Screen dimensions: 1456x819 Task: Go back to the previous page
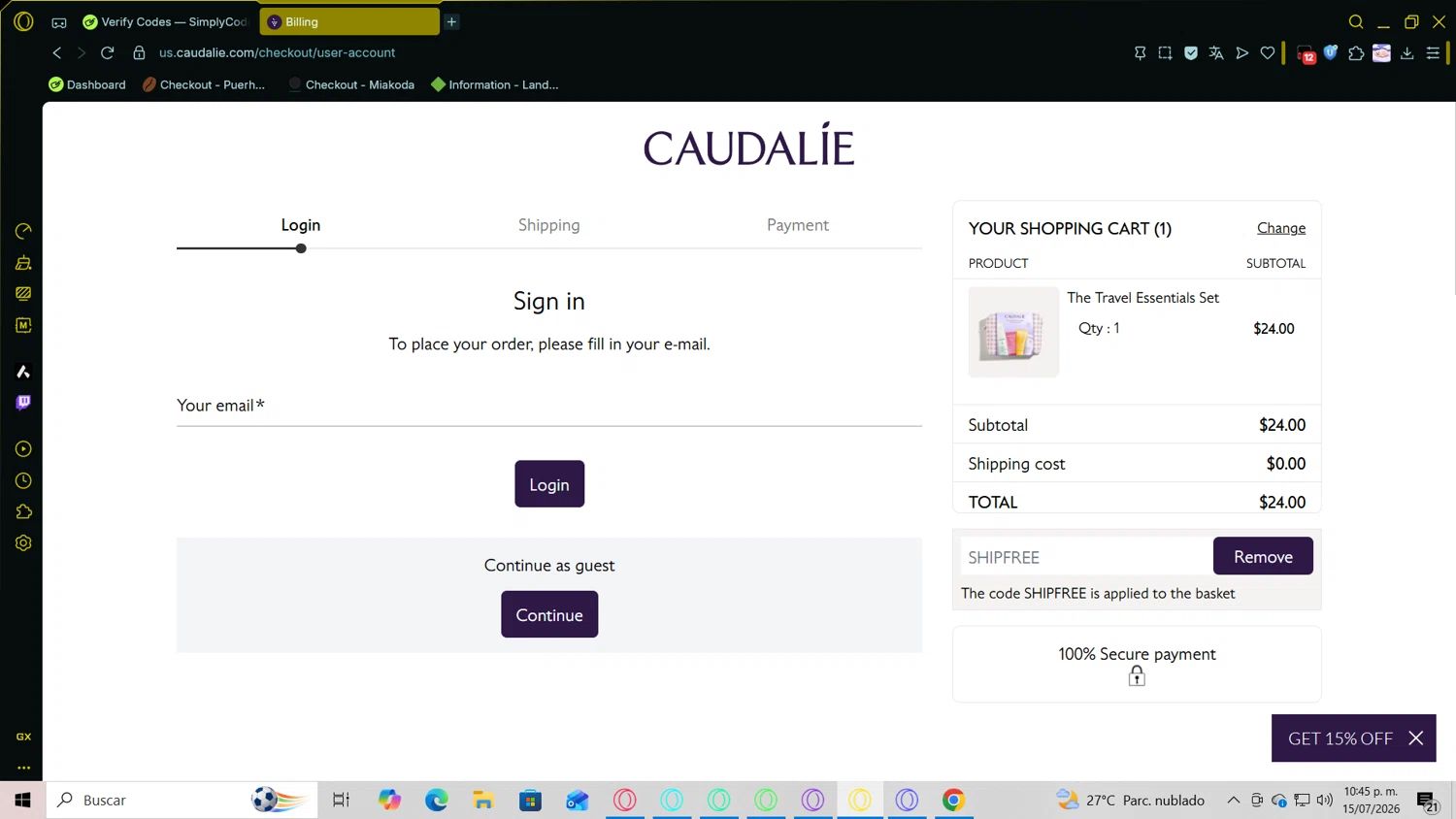coord(57,52)
